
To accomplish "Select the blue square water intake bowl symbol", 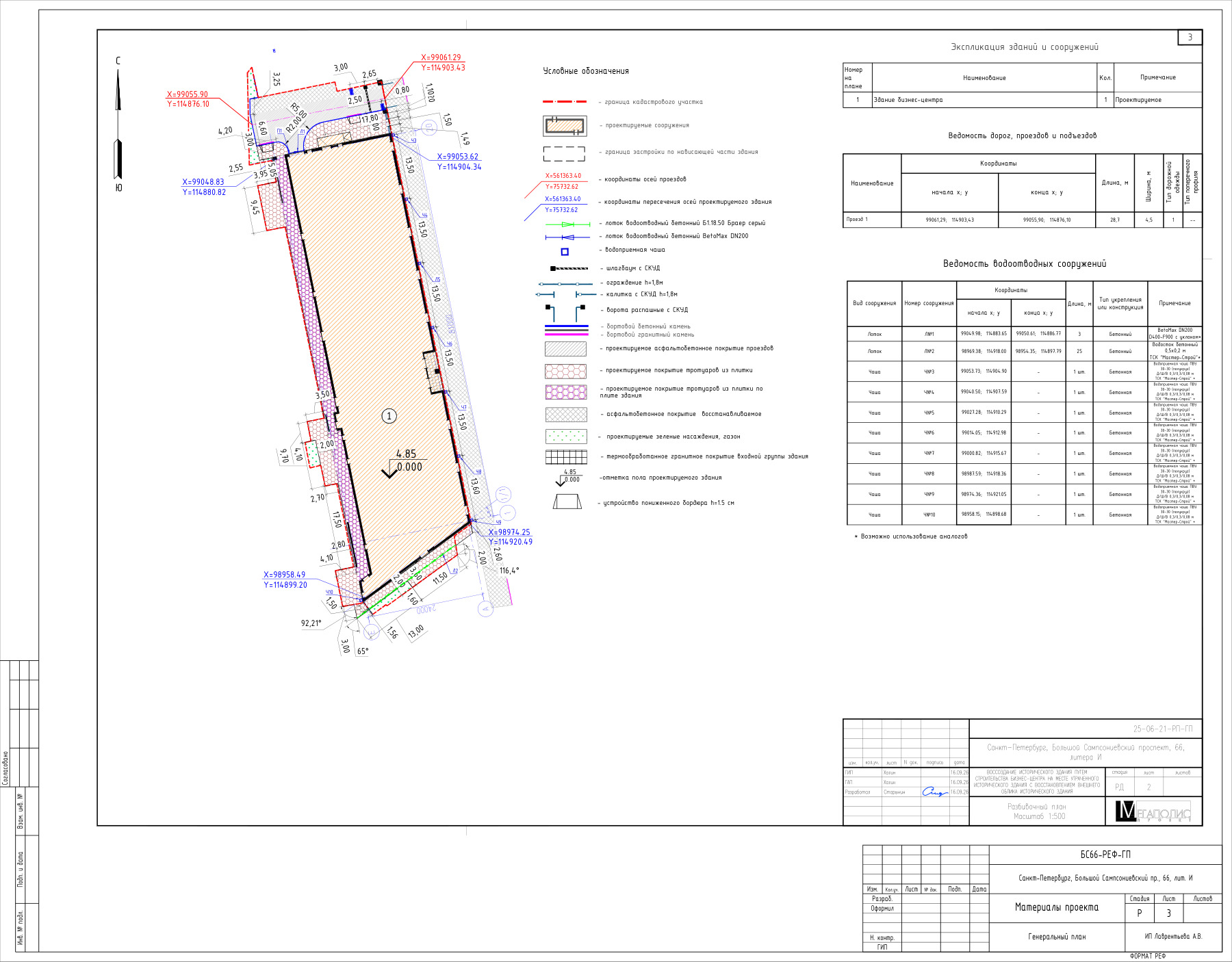I will pos(565,251).
